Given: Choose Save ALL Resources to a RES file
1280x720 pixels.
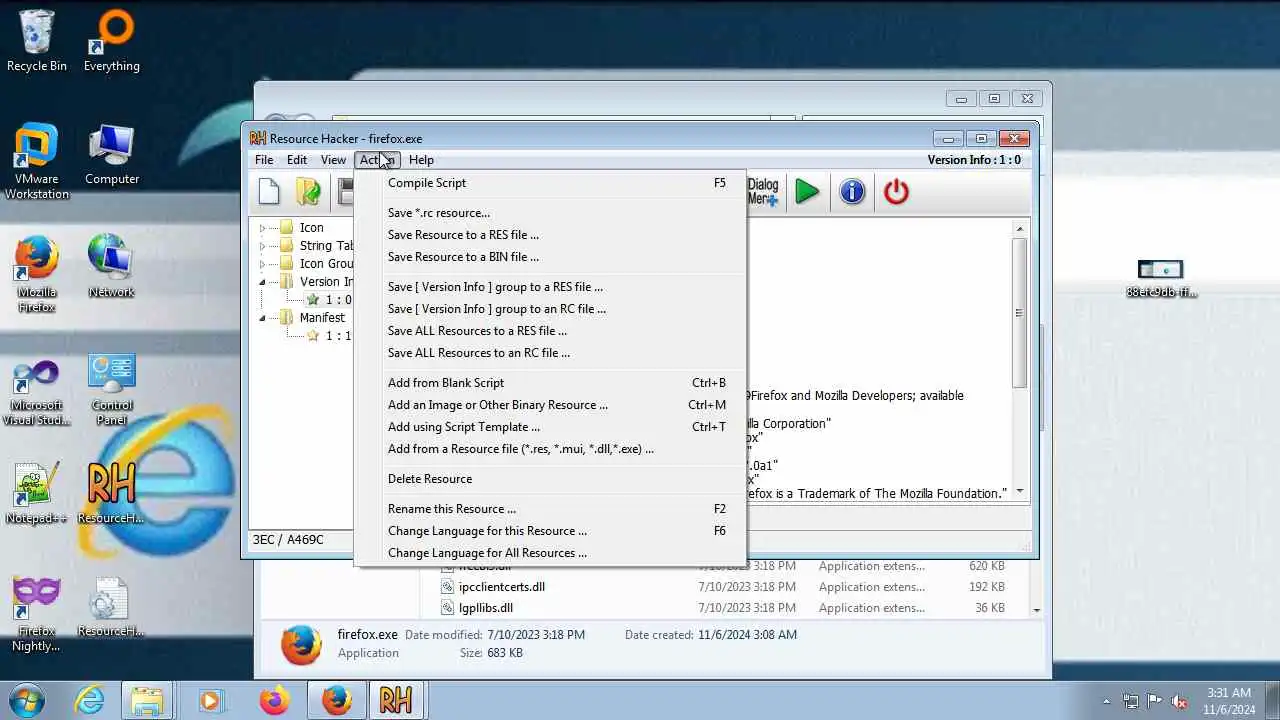Looking at the screenshot, I should [x=550, y=331].
